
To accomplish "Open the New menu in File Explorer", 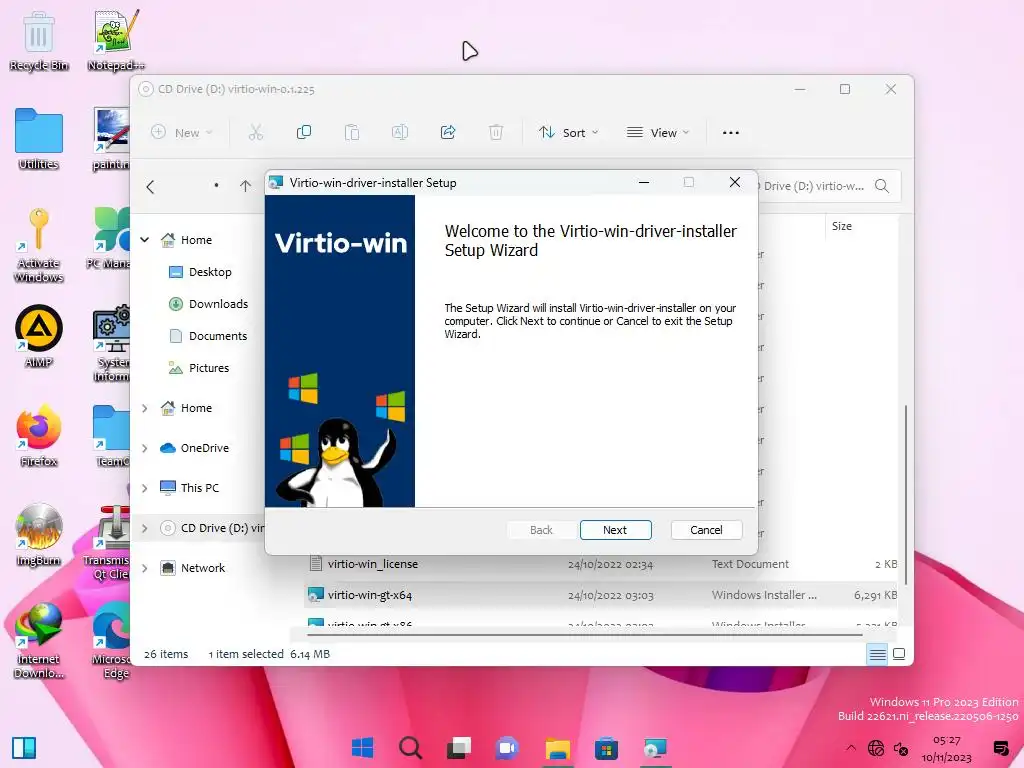I will point(182,133).
